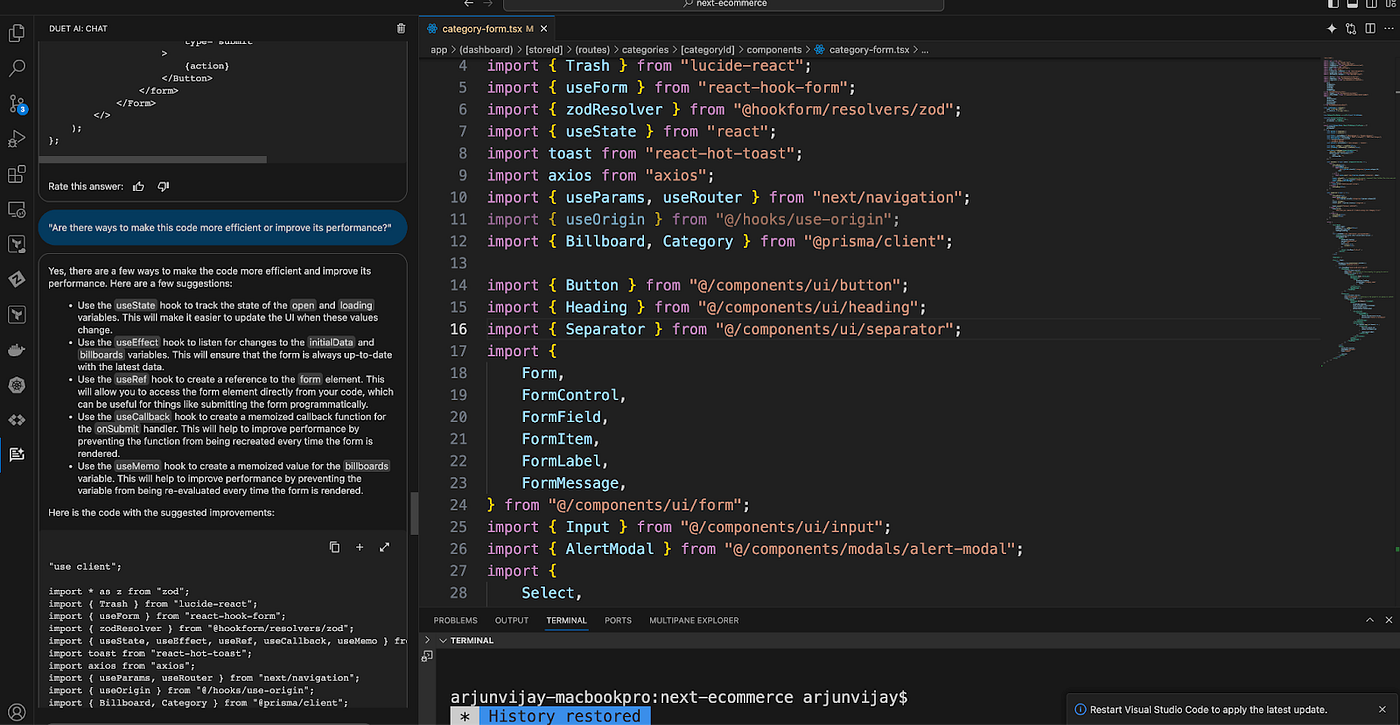Click the Duet AI sparkle icon in editor toolbar

tap(1332, 29)
